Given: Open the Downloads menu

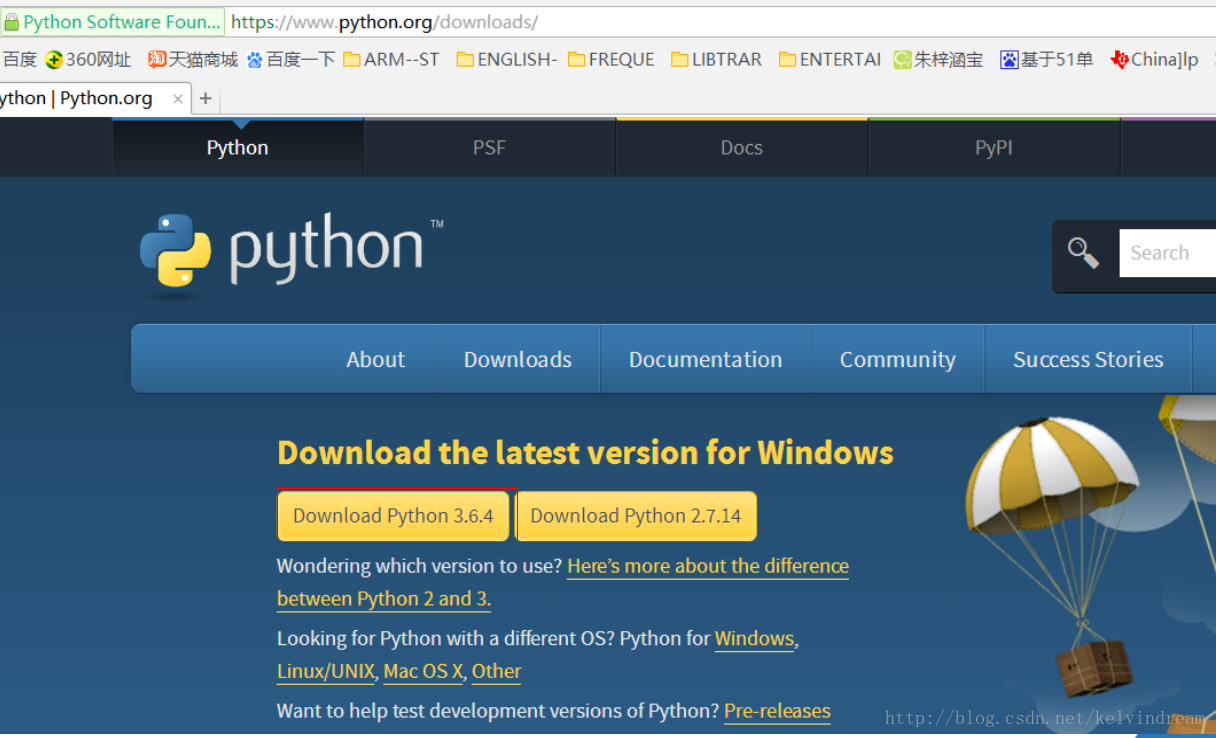Looking at the screenshot, I should [518, 359].
